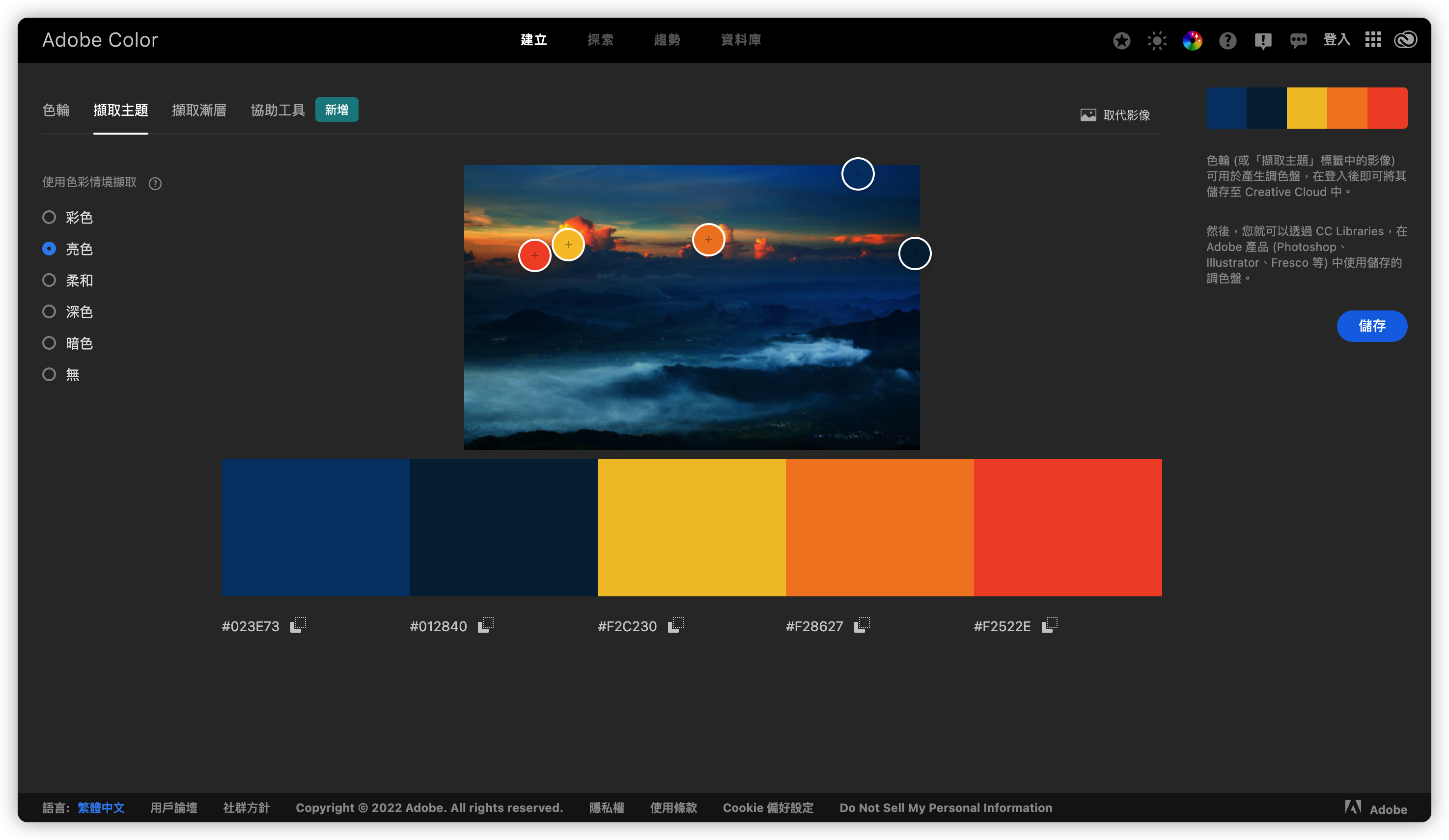Click the blue picker marker at image top
The width and height of the screenshot is (1449, 840).
[x=858, y=173]
